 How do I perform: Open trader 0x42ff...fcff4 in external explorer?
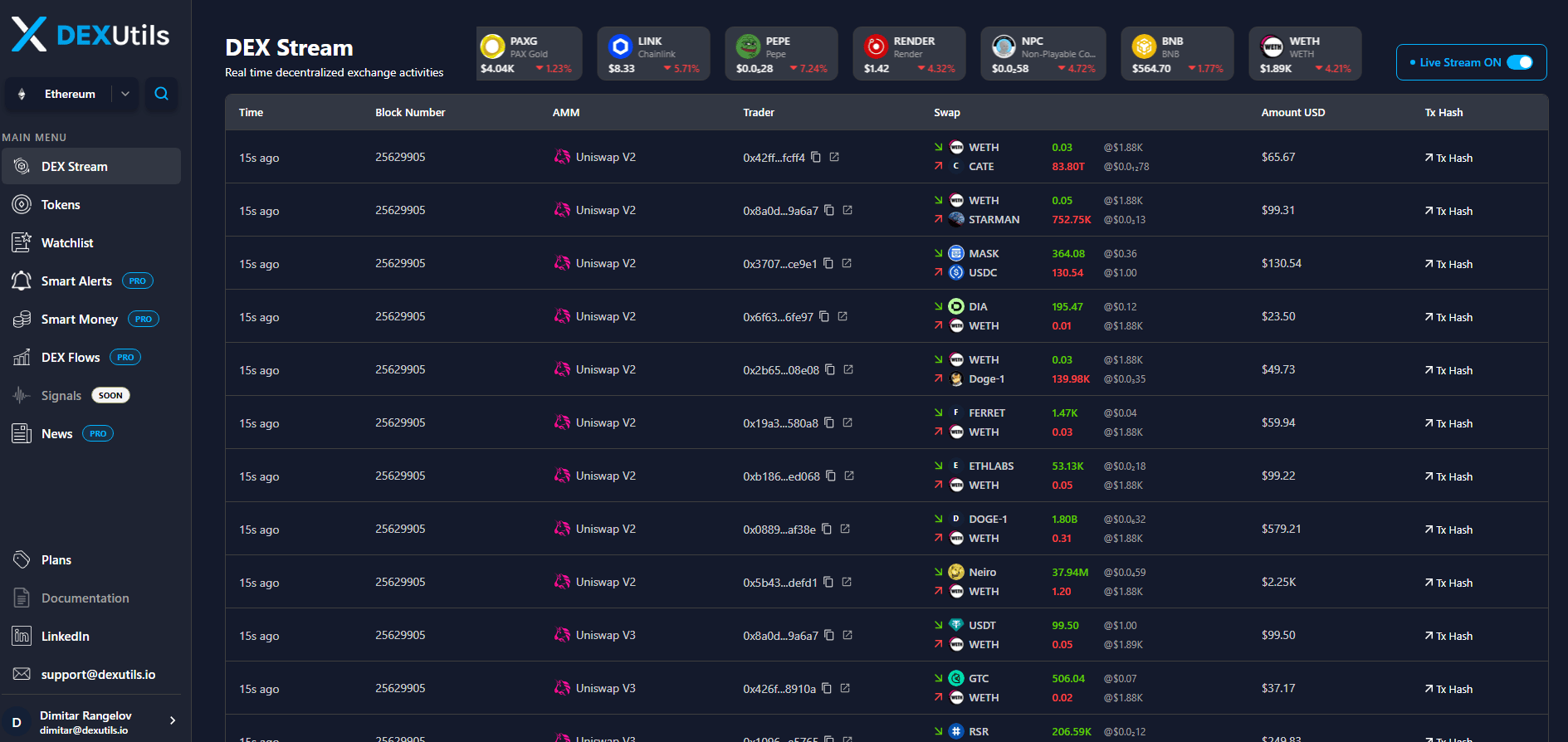click(x=834, y=157)
